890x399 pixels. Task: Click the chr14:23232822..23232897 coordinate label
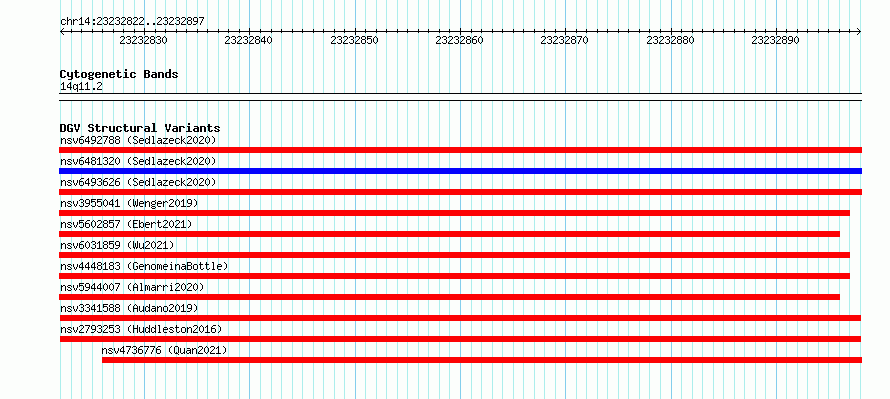click(132, 22)
